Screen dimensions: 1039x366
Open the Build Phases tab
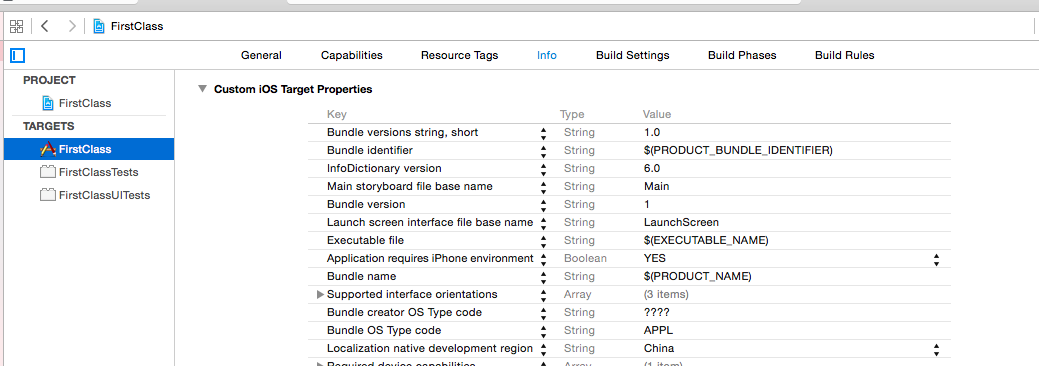coord(742,55)
